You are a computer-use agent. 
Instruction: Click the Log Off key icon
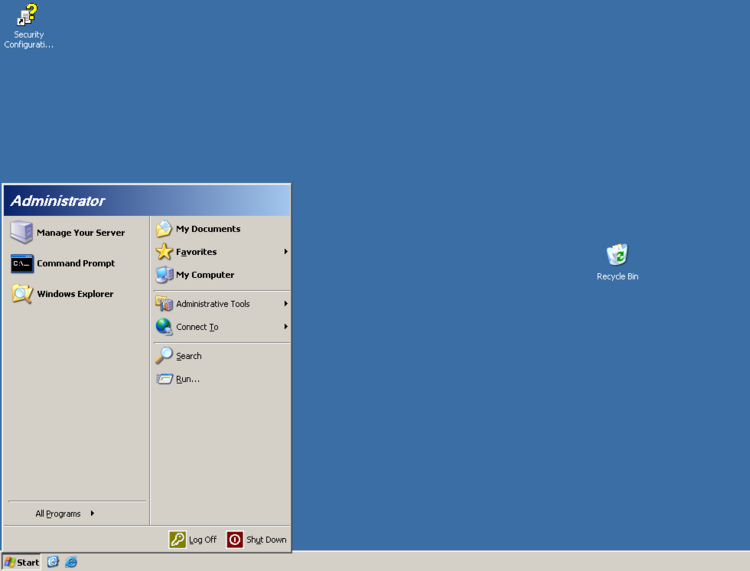click(x=177, y=539)
